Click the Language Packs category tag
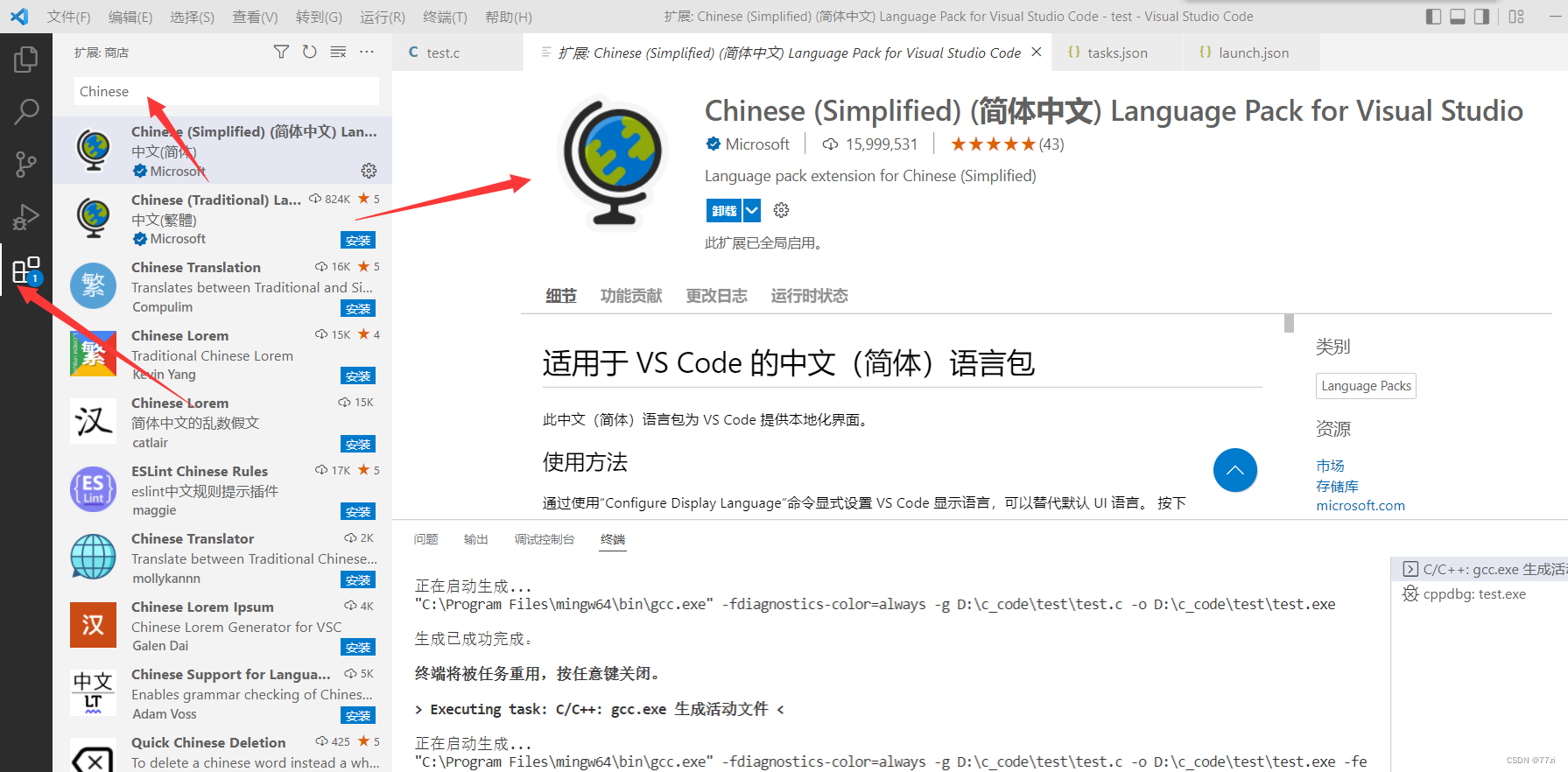This screenshot has width=1568, height=772. click(x=1366, y=386)
